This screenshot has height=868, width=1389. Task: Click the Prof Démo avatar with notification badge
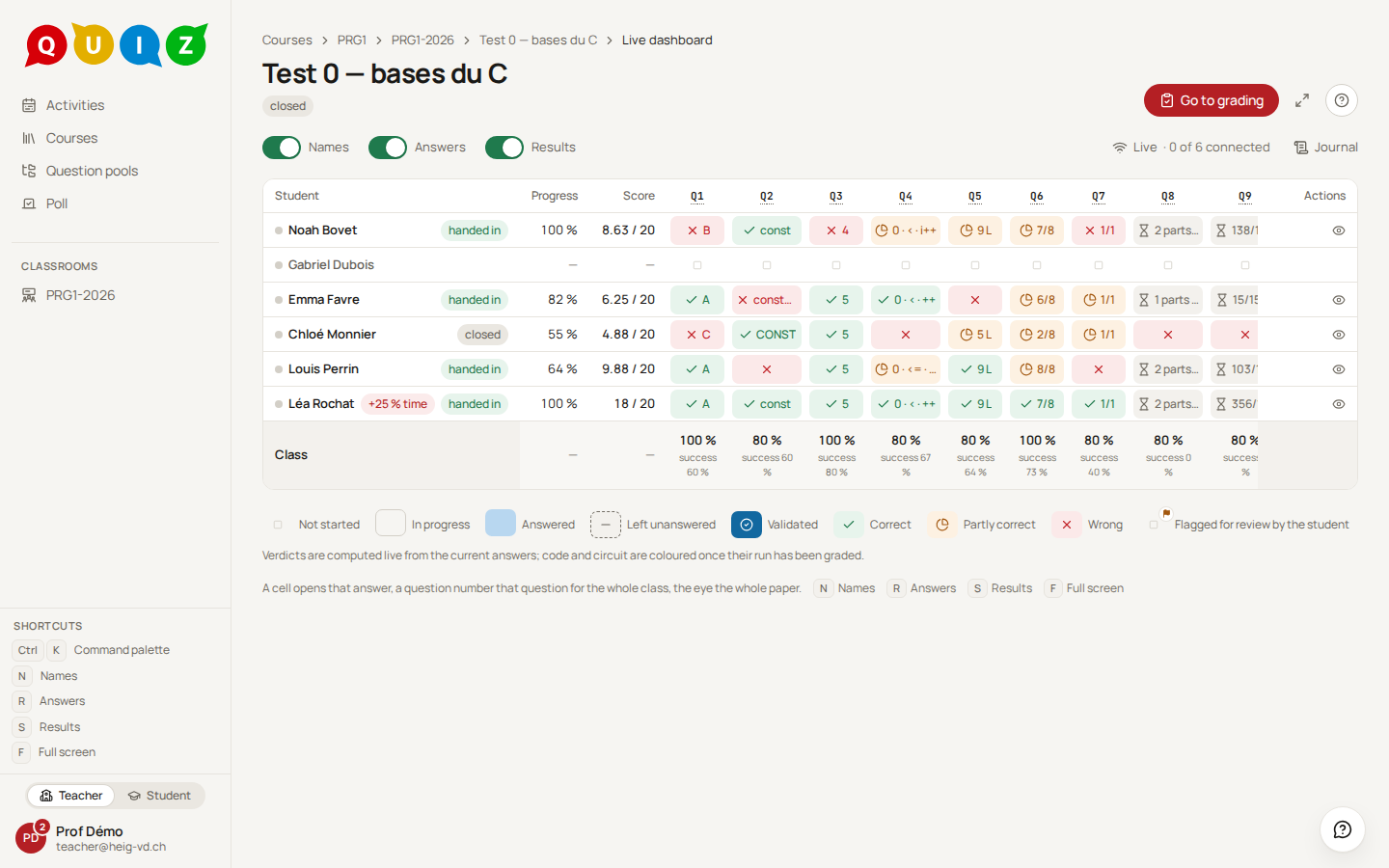pos(31,837)
